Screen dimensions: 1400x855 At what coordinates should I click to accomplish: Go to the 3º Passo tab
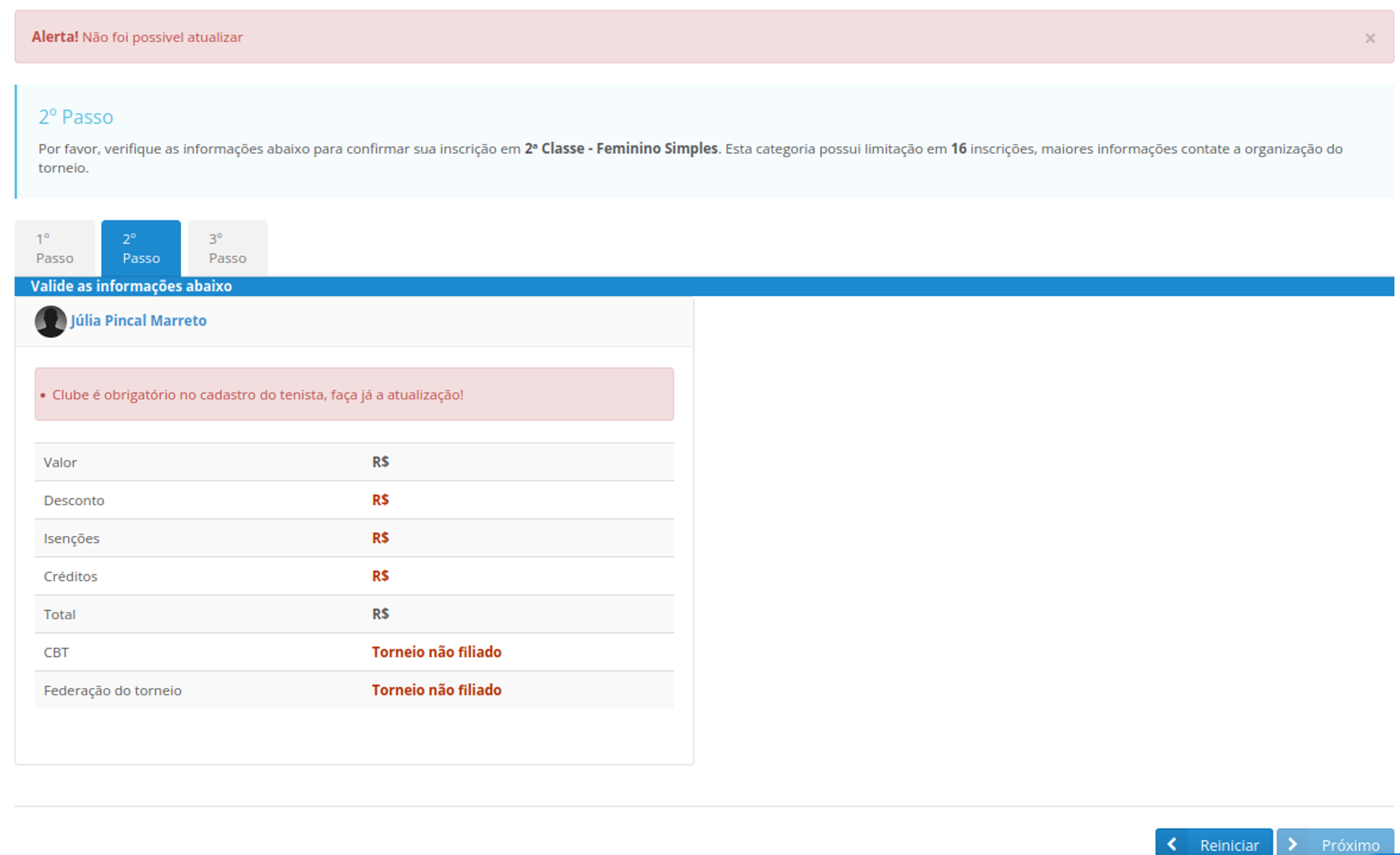pyautogui.click(x=227, y=248)
